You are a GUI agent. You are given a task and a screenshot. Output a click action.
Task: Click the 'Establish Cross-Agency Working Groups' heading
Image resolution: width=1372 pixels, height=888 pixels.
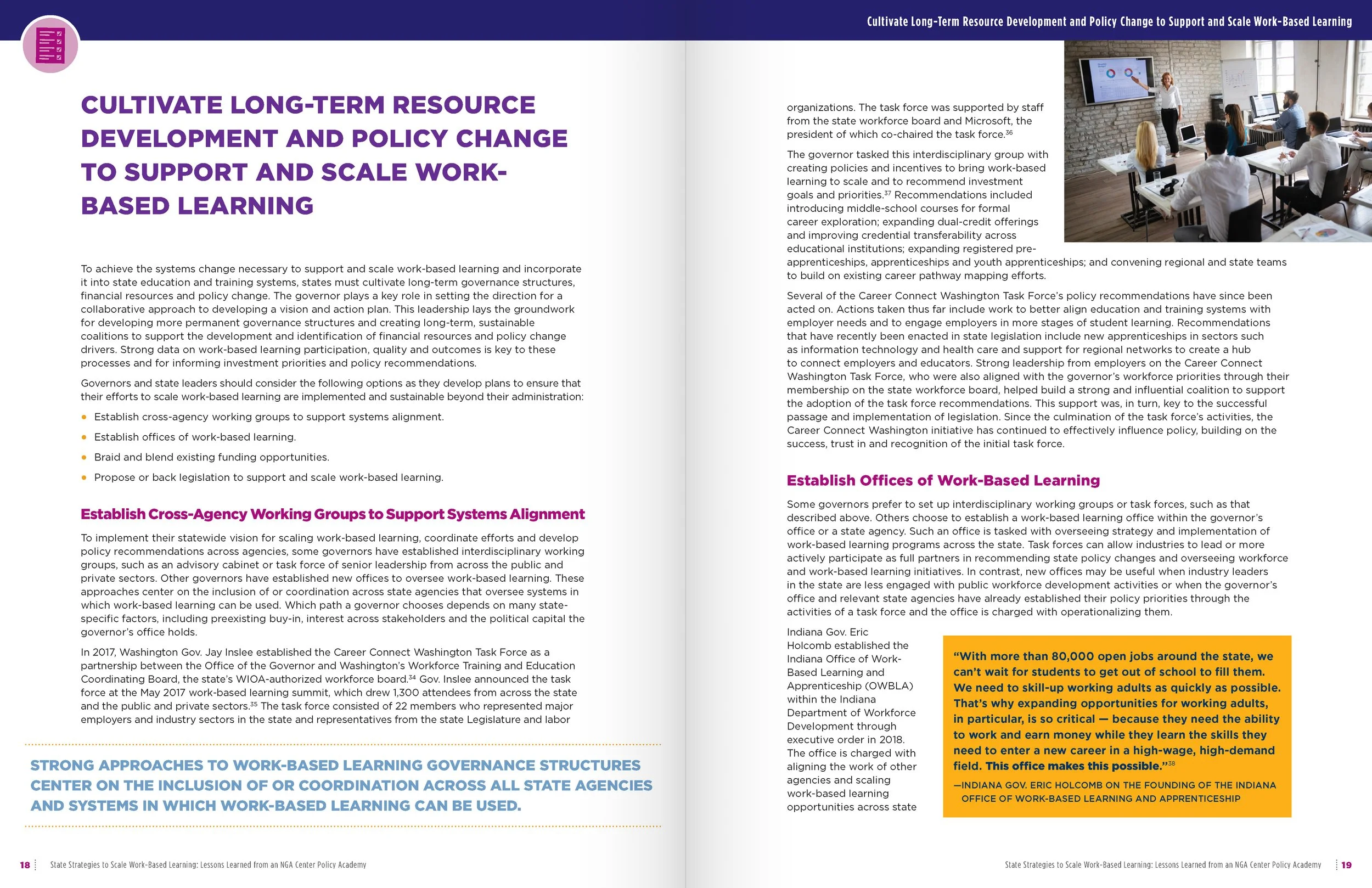pos(333,514)
